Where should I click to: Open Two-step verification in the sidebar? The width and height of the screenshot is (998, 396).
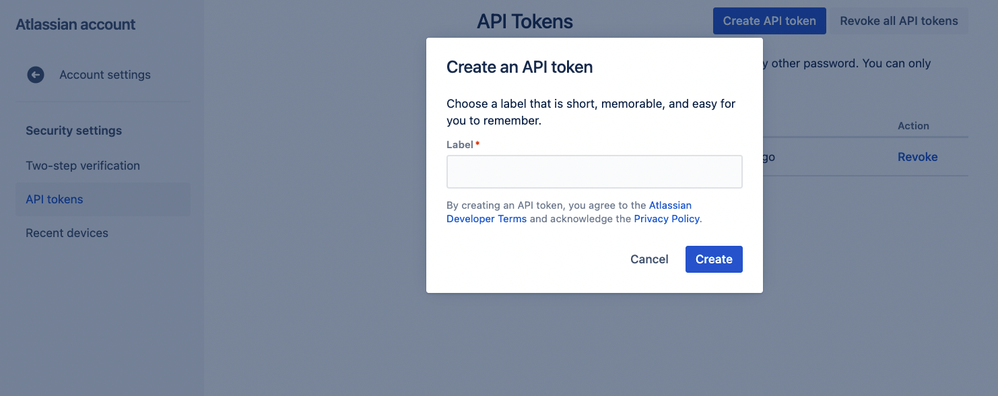(83, 166)
